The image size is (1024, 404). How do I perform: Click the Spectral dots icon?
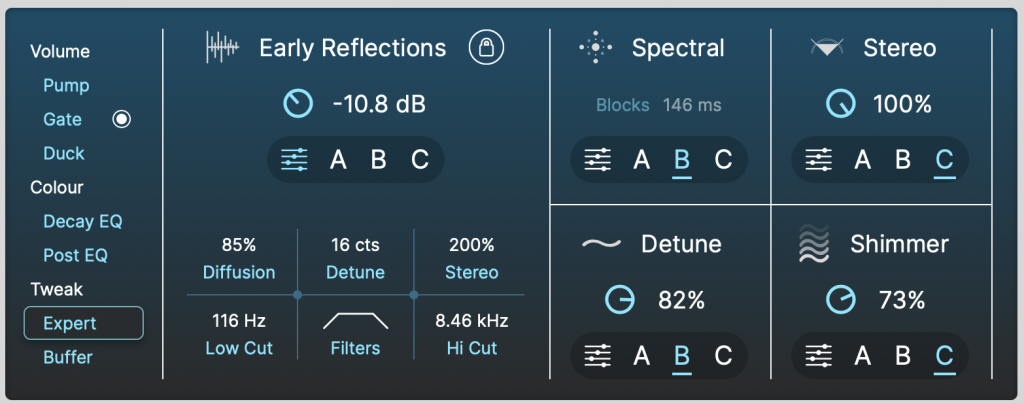click(596, 47)
